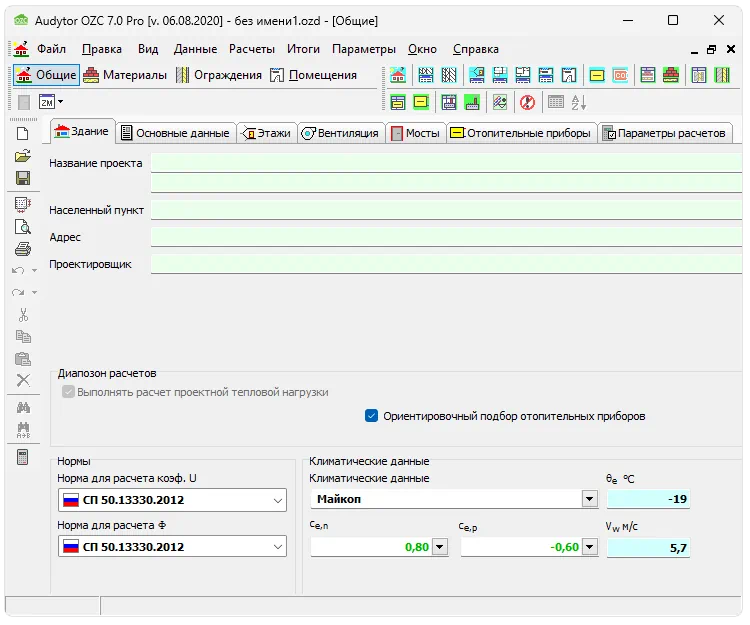Open the Расчеты menu
The height and width of the screenshot is (625, 750).
[x=252, y=49]
